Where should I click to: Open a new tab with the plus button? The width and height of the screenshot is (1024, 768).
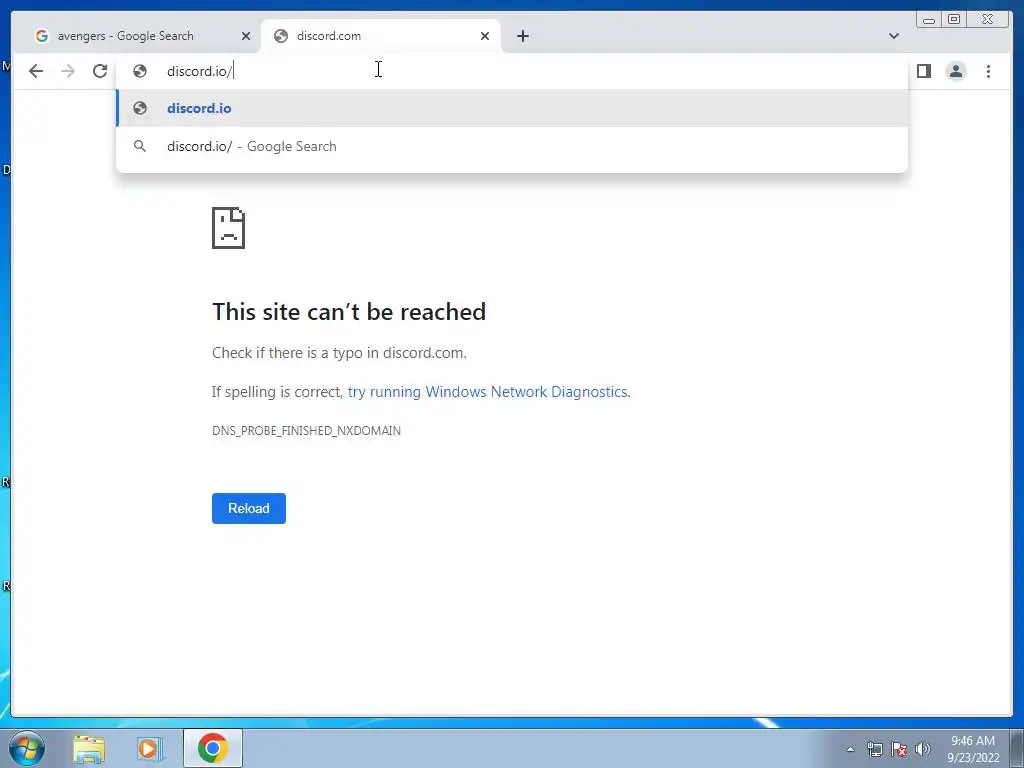[522, 36]
